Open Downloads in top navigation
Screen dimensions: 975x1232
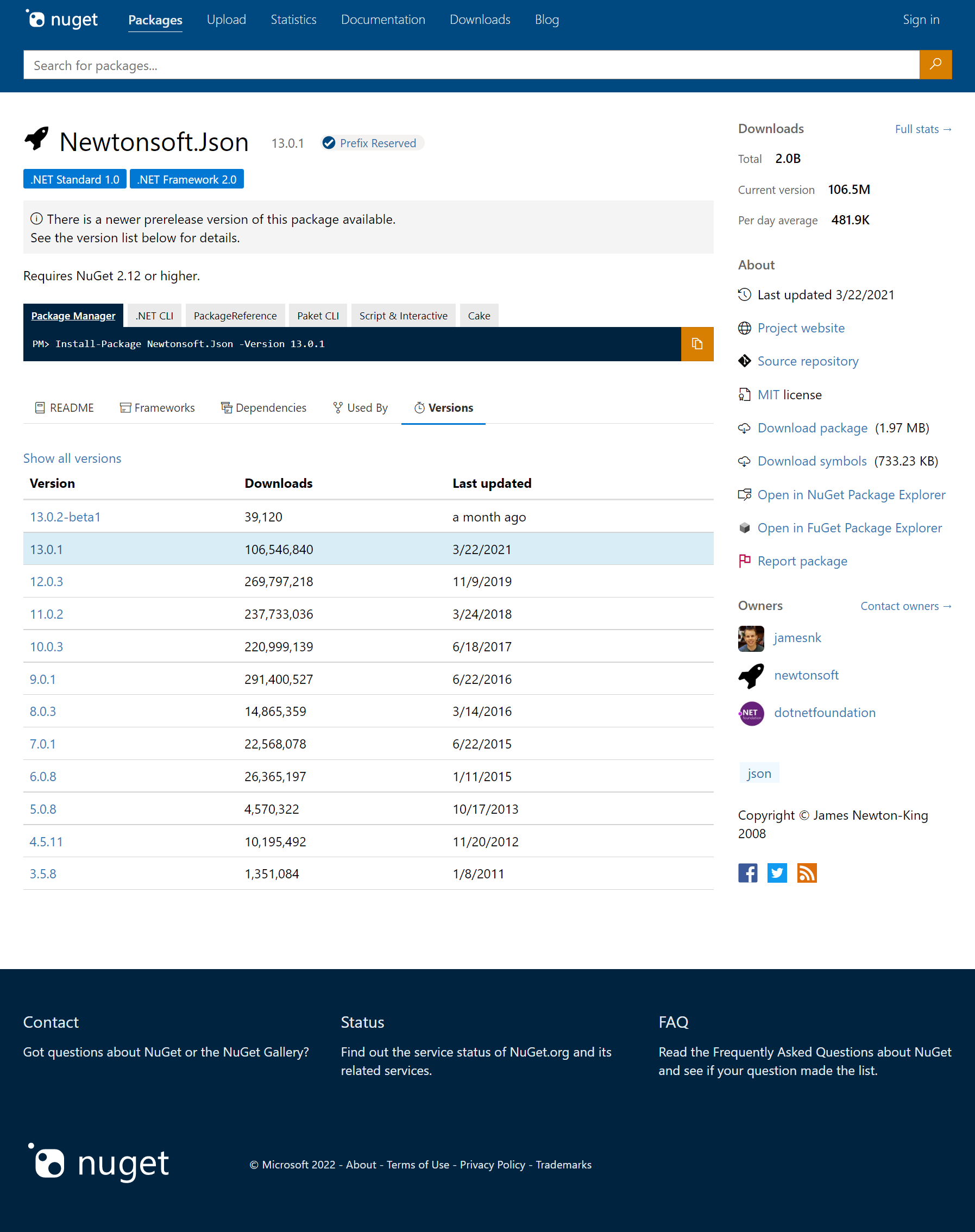480,20
